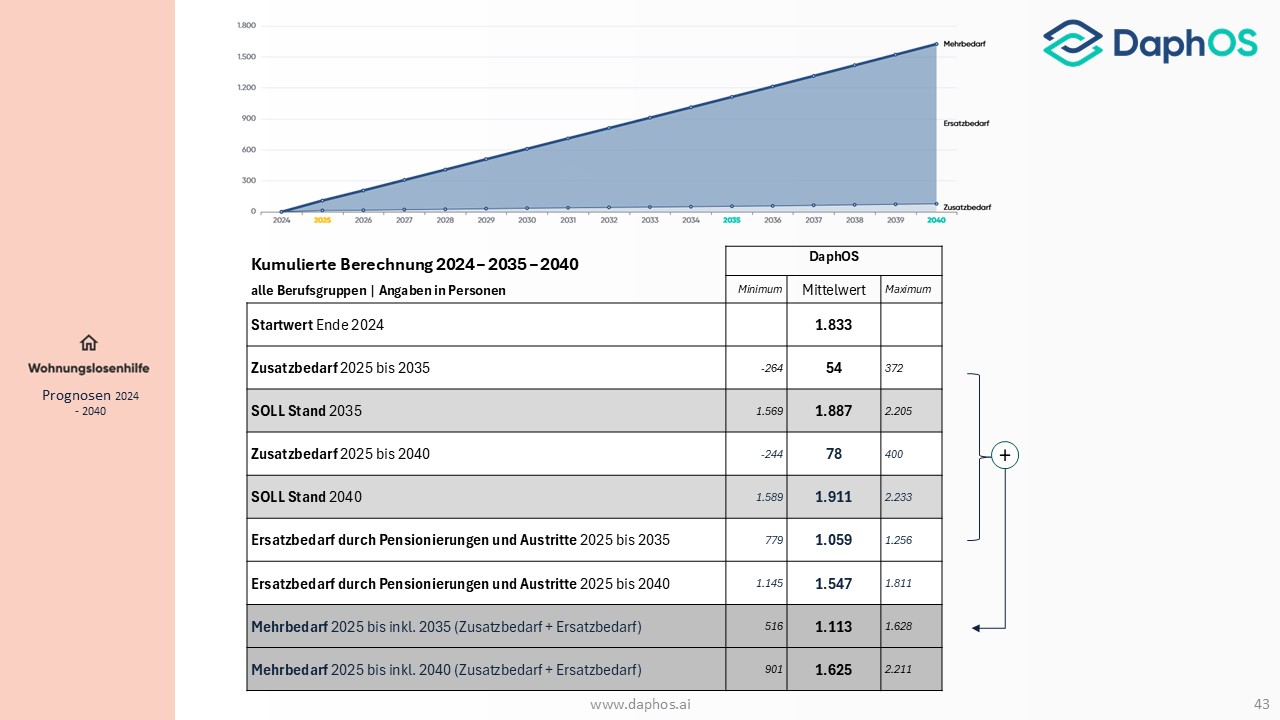Select the highlighted 2035 year on chart axis

pos(731,220)
